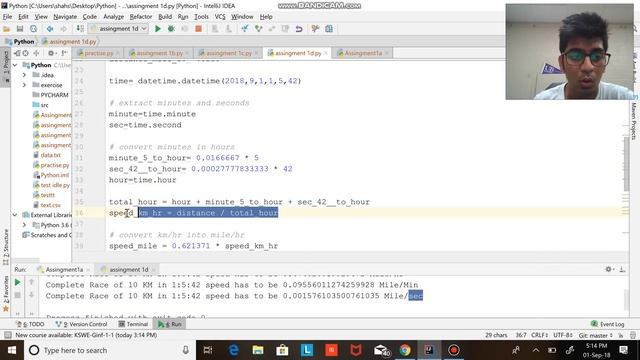Update project via VCS update icon

pyautogui.click(x=244, y=29)
